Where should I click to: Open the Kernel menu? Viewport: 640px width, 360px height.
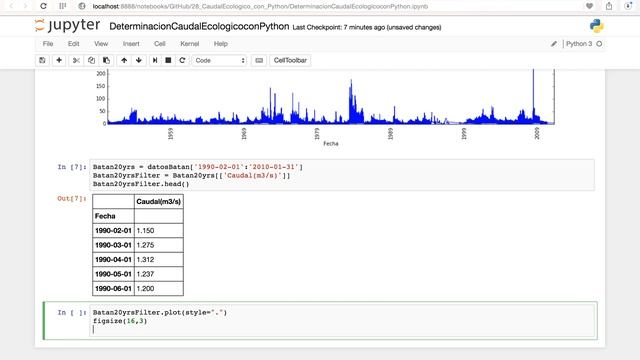[x=189, y=44]
